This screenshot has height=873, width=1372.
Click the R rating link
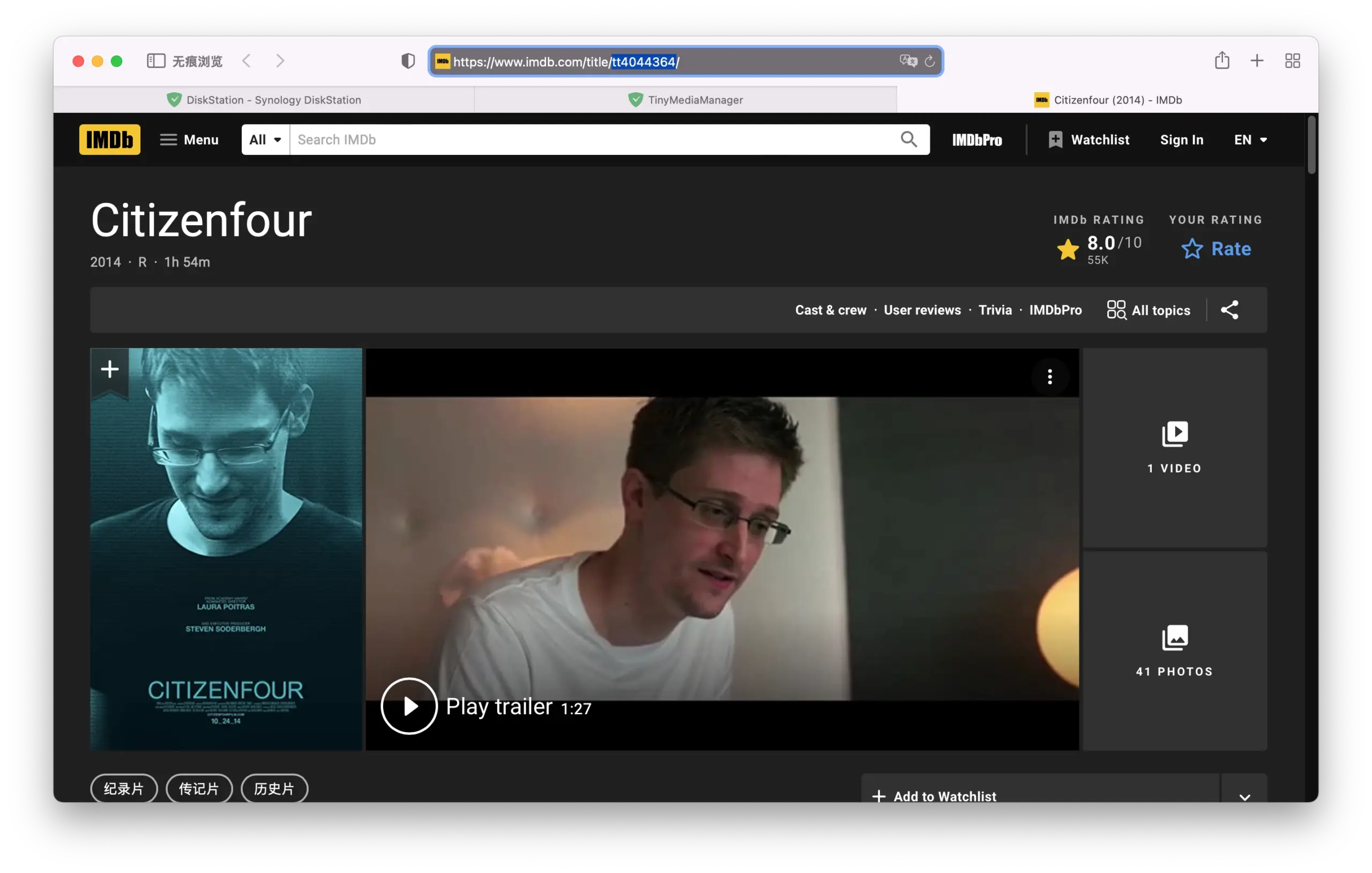pos(143,262)
